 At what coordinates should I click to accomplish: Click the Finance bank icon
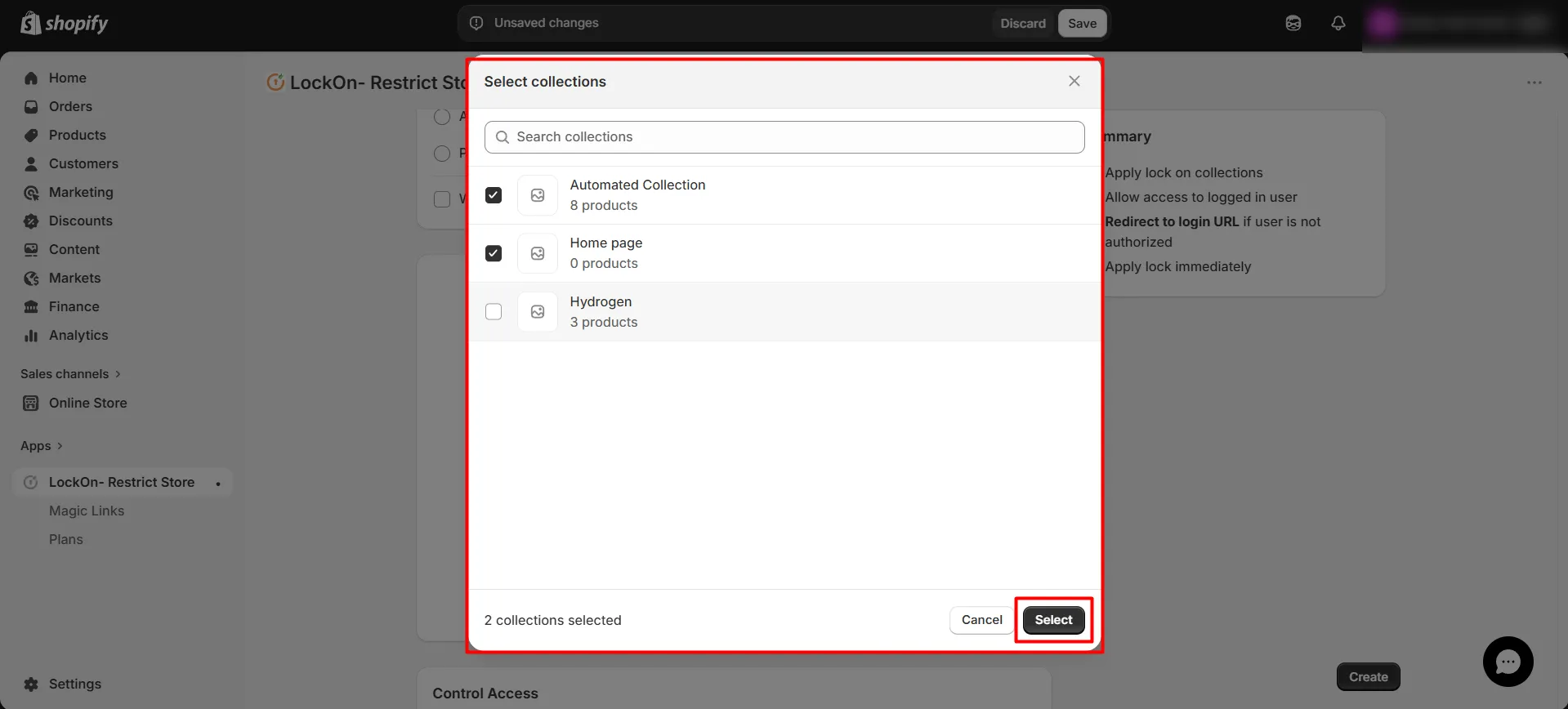point(31,307)
